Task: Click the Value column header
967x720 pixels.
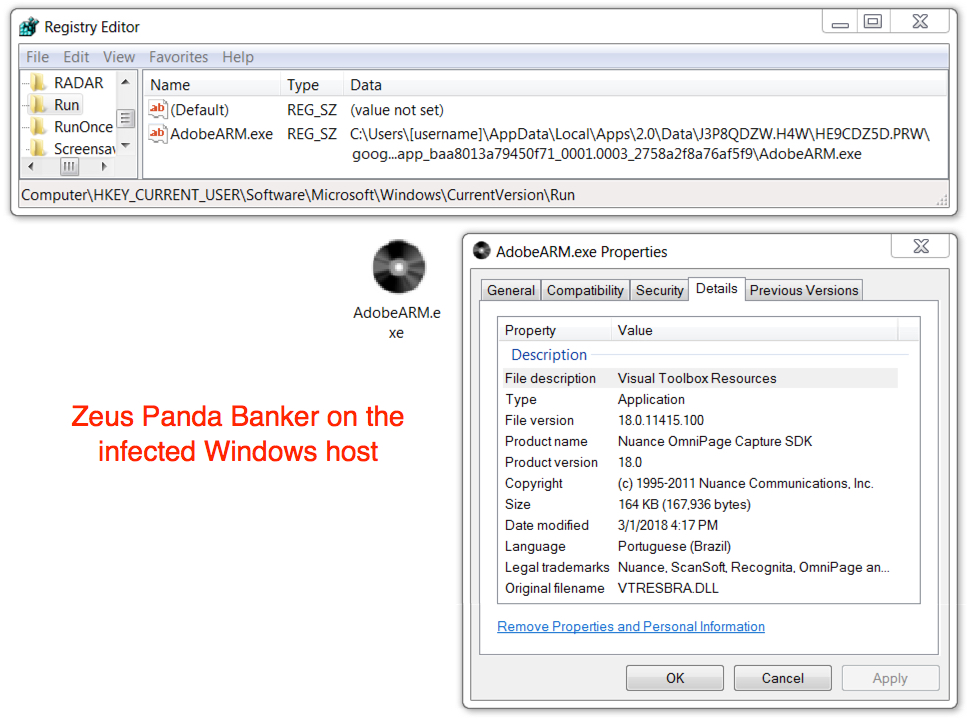Action: coord(755,330)
